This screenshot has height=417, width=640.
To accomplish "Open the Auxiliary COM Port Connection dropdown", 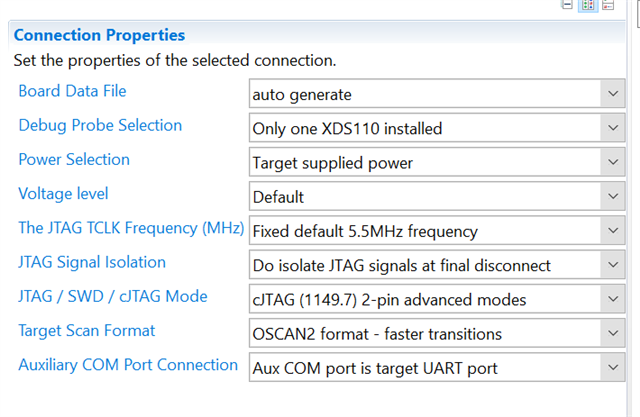I will [x=612, y=368].
